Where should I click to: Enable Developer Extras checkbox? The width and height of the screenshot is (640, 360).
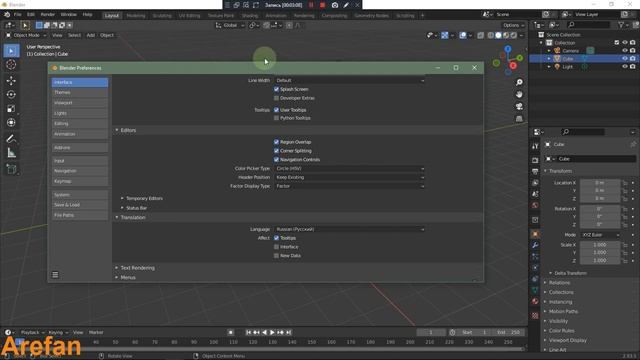tap(276, 98)
